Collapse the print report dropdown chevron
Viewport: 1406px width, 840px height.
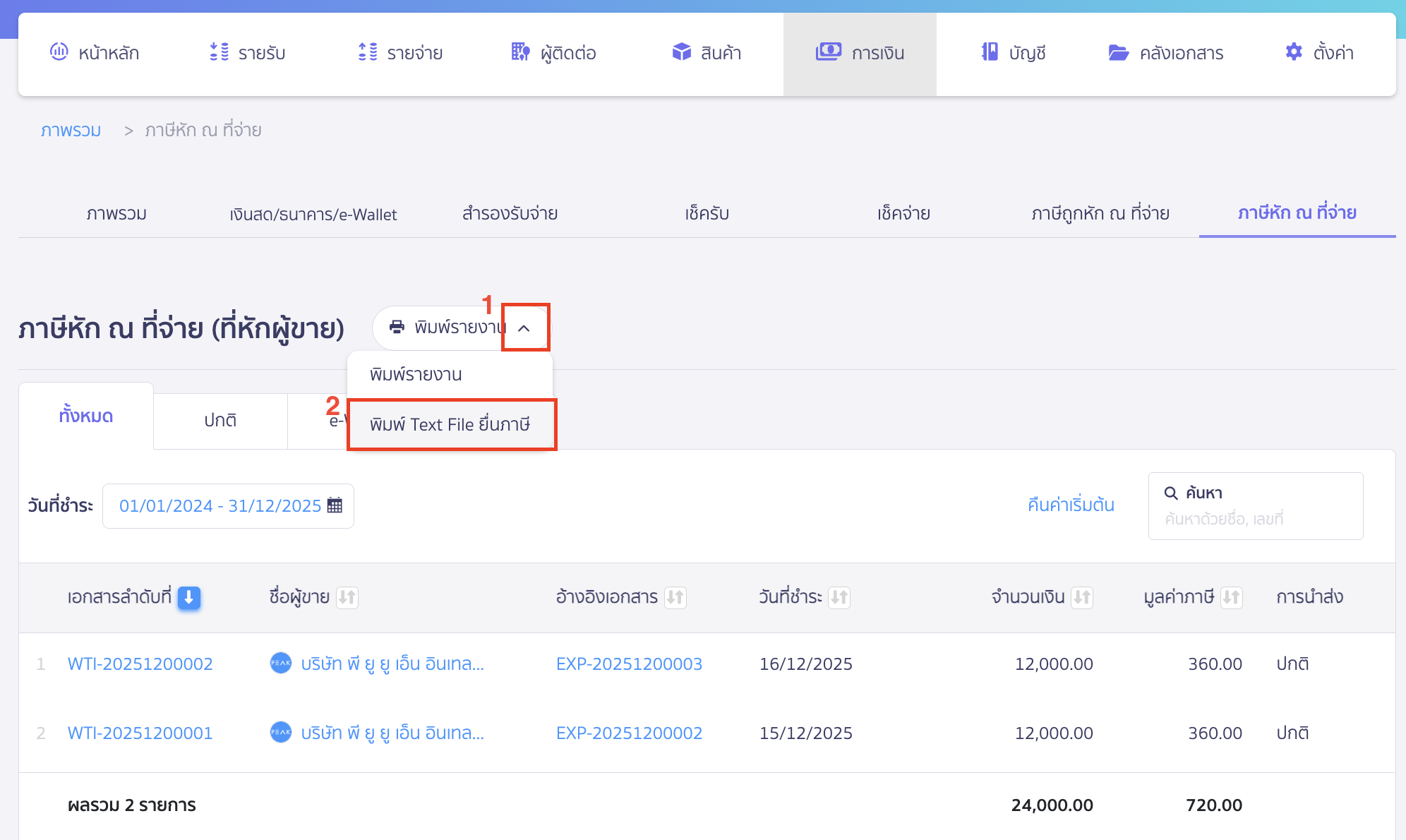coord(524,328)
